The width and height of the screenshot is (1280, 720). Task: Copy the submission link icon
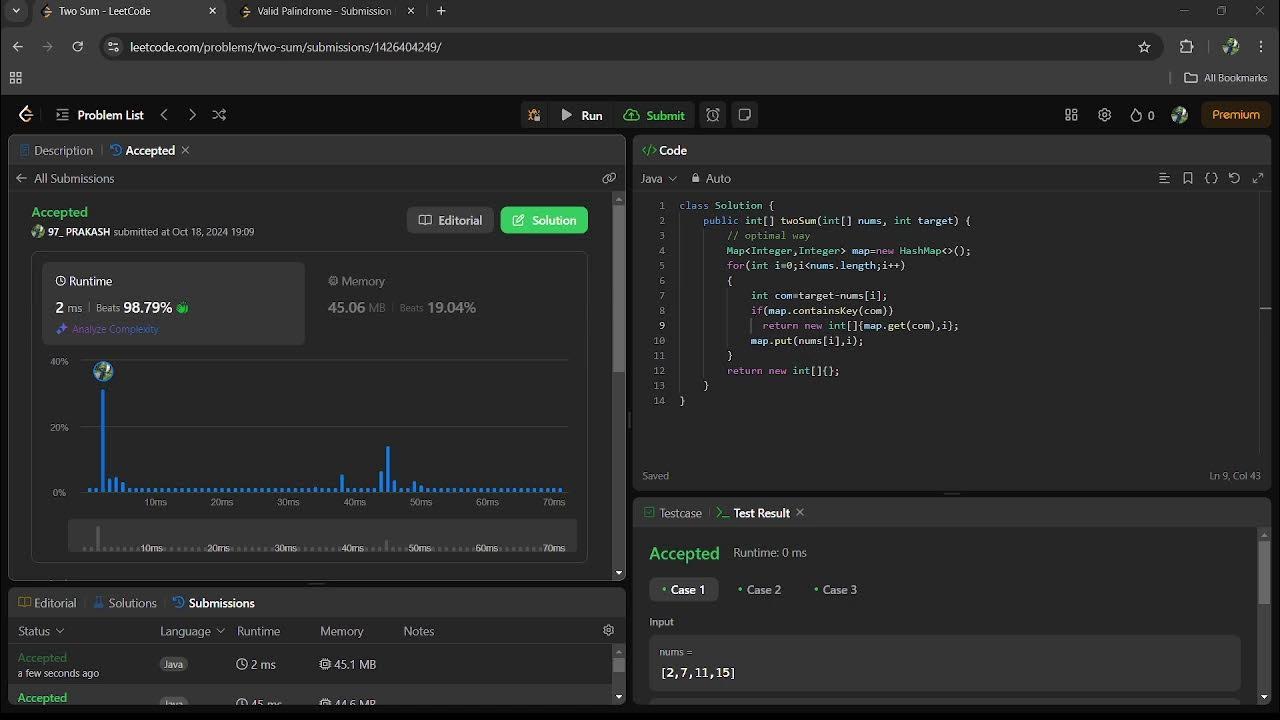tap(609, 178)
